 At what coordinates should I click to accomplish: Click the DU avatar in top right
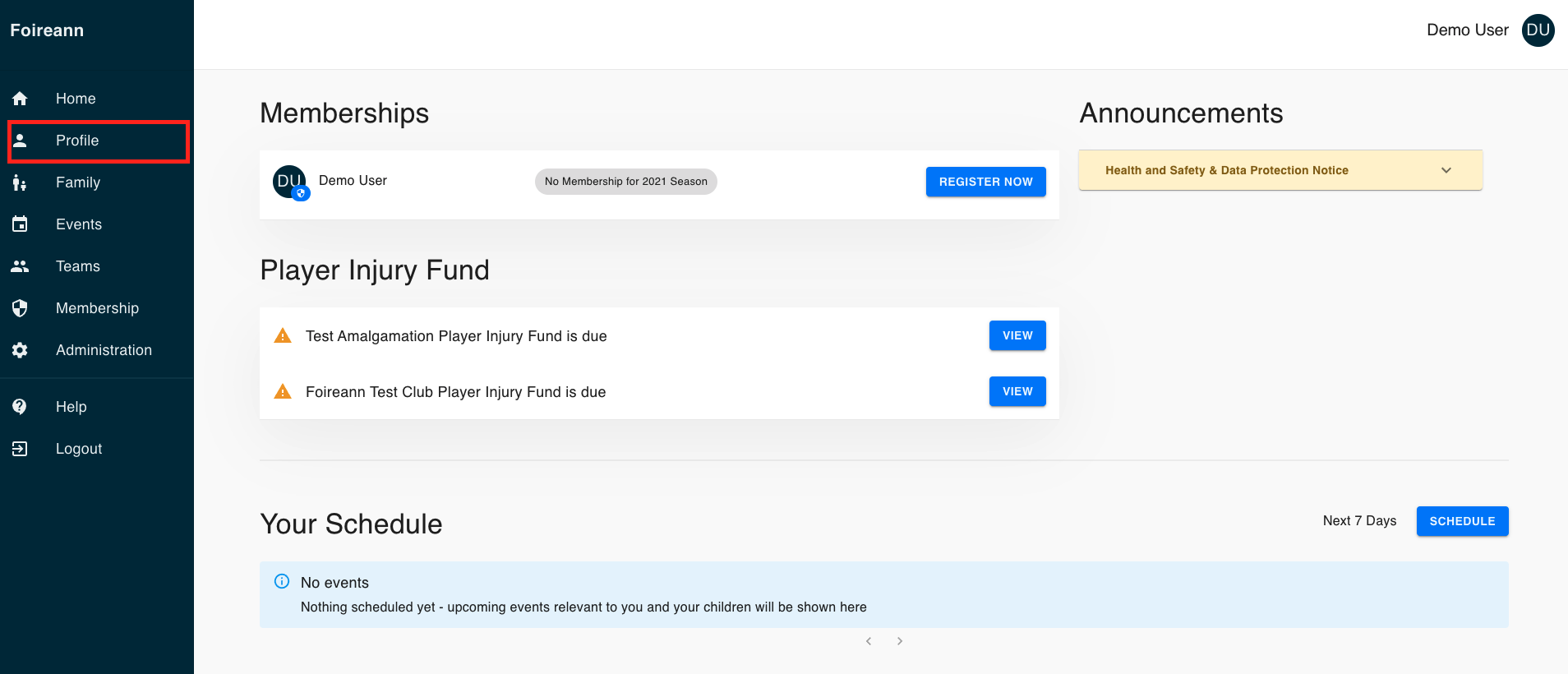[x=1538, y=30]
